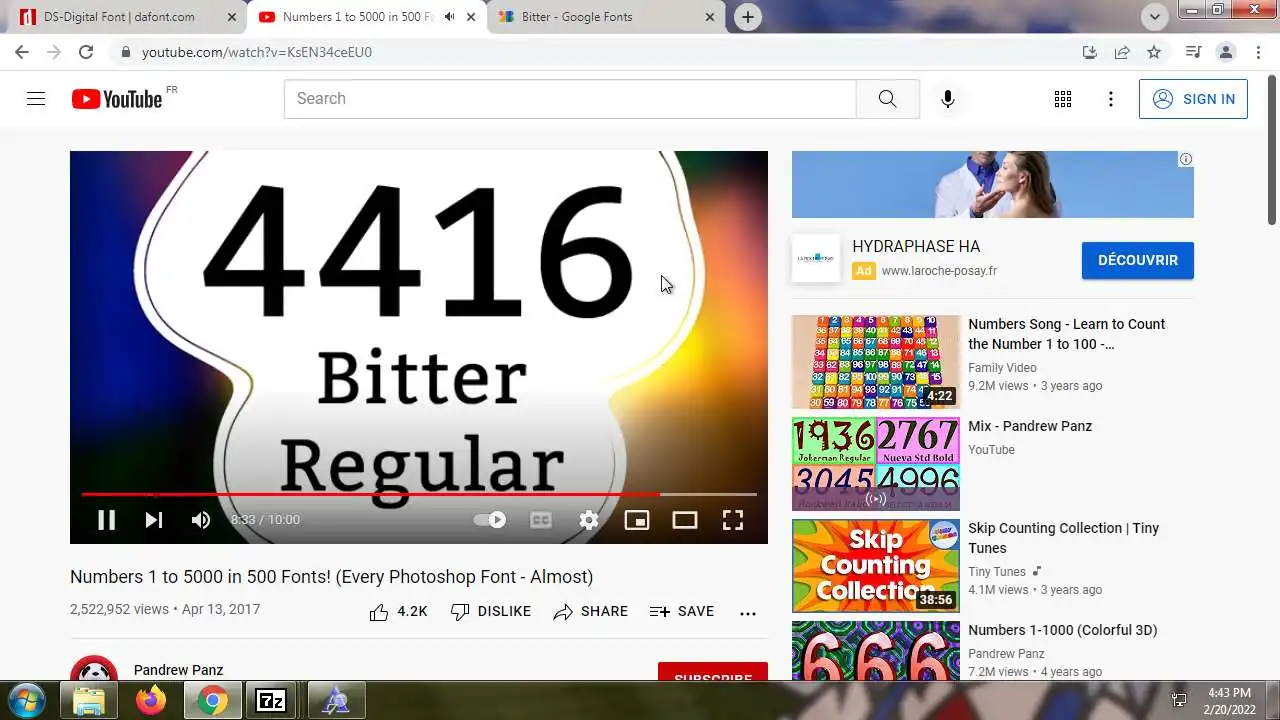Click the DISLIKE button
Viewport: 1280px width, 720px height.
491,612
